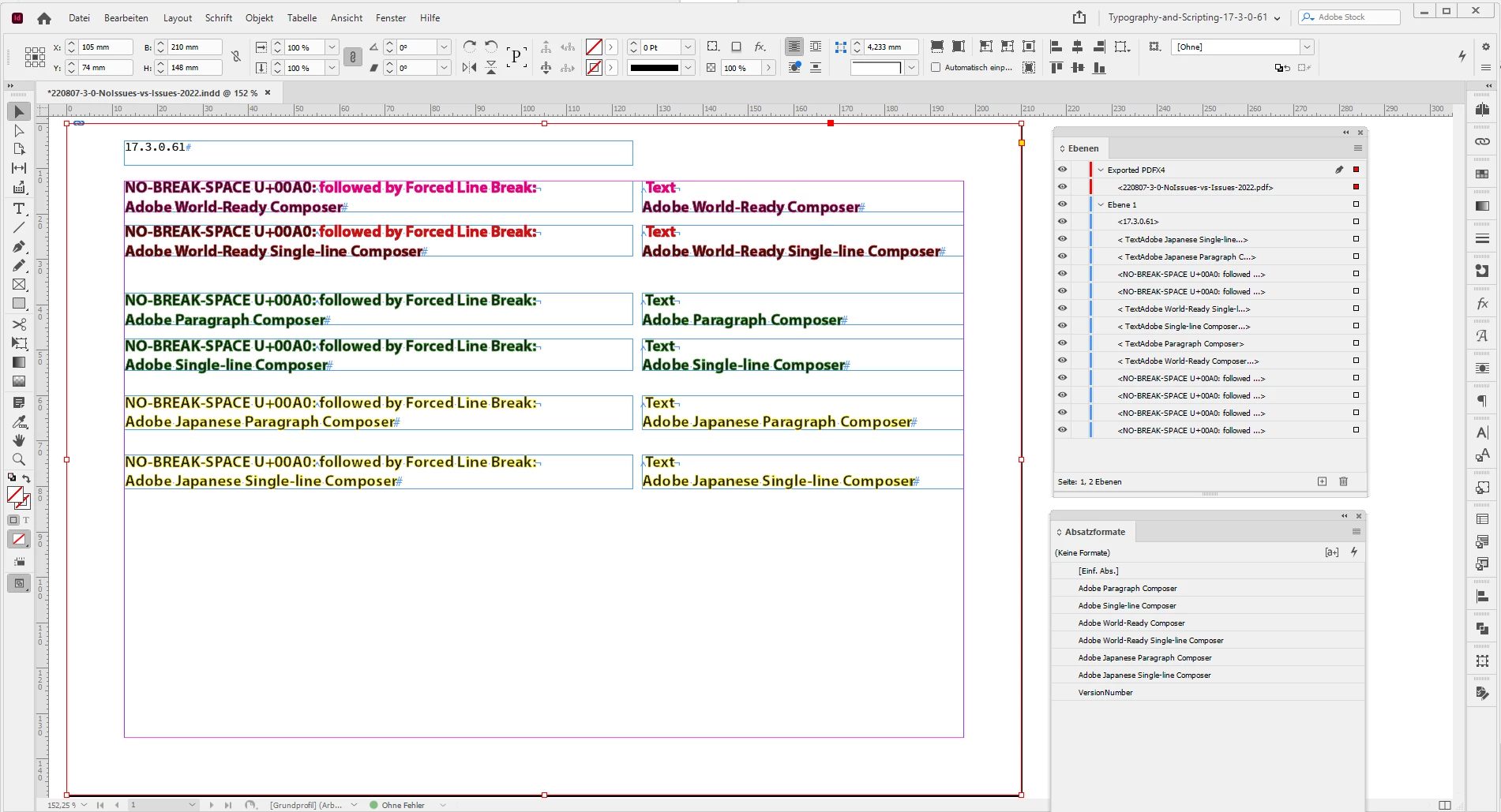Toggle the constrain proportions chain icon
The width and height of the screenshot is (1501, 812).
tap(353, 57)
